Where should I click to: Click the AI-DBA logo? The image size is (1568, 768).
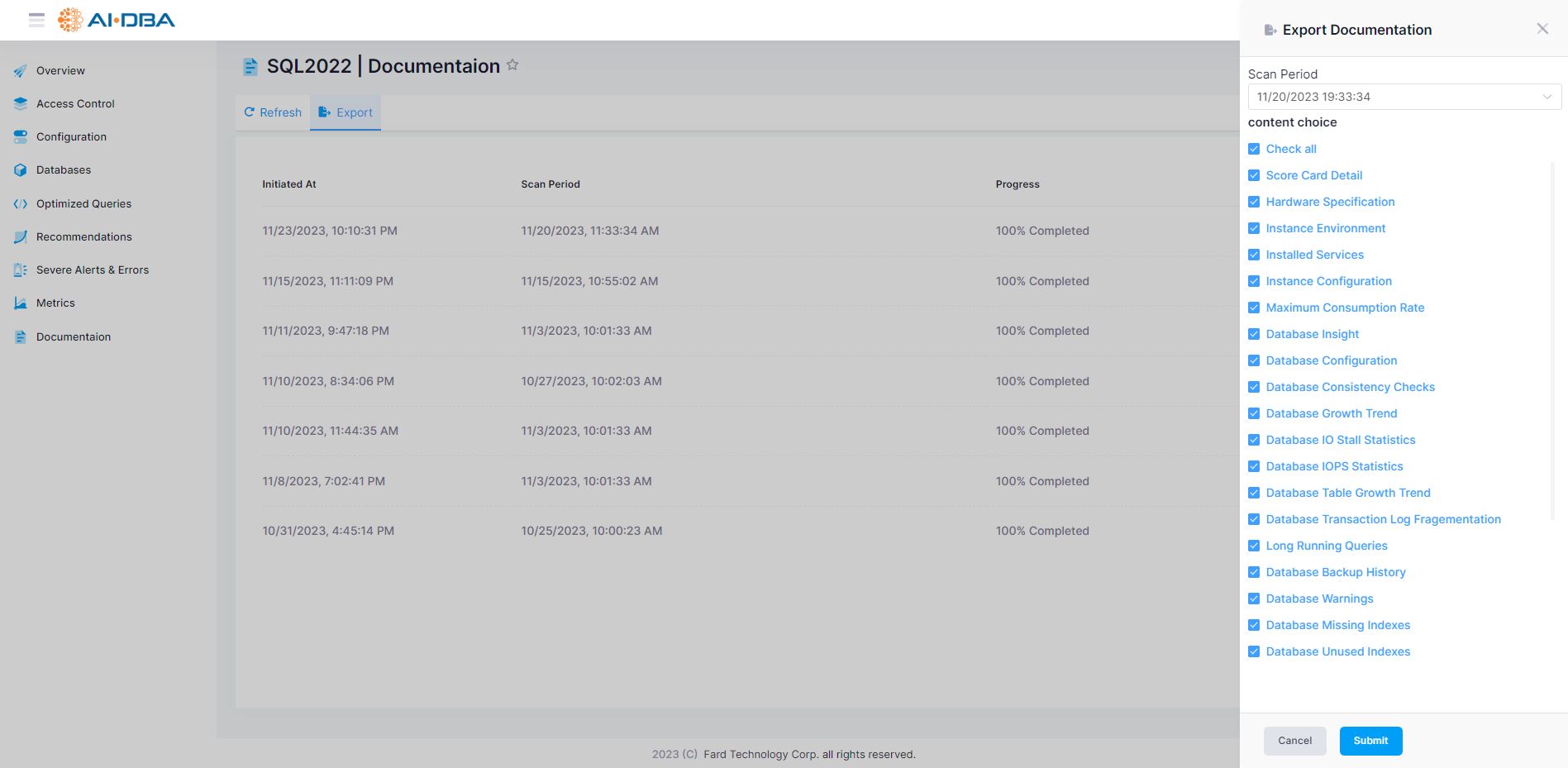[x=117, y=20]
